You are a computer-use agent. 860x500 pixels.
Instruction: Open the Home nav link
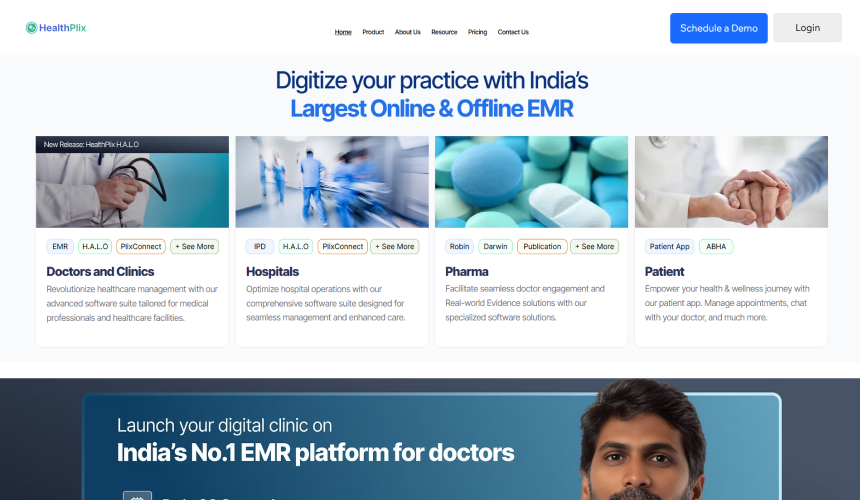point(343,32)
